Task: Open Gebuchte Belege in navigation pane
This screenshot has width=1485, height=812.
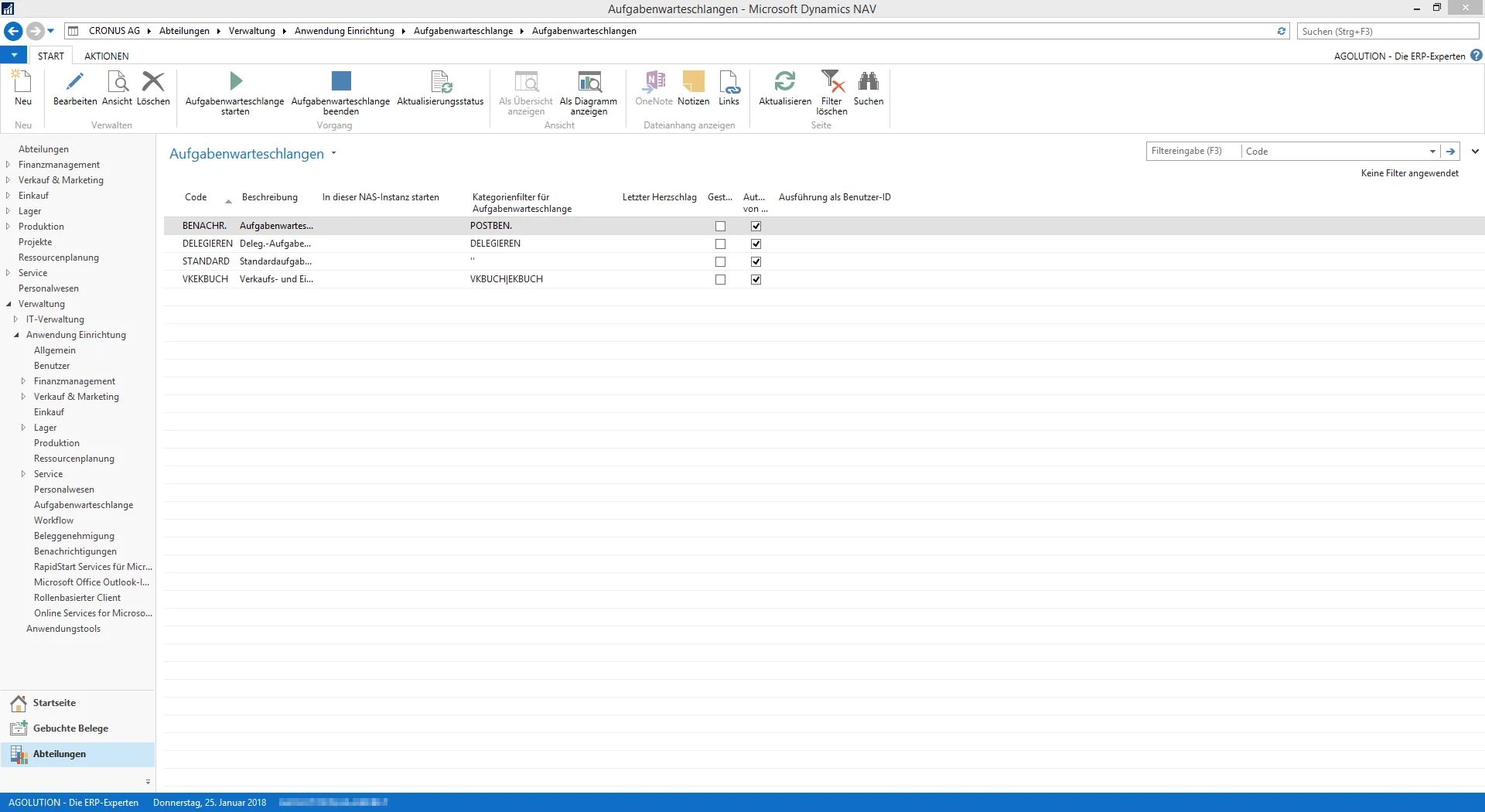Action: [77, 728]
